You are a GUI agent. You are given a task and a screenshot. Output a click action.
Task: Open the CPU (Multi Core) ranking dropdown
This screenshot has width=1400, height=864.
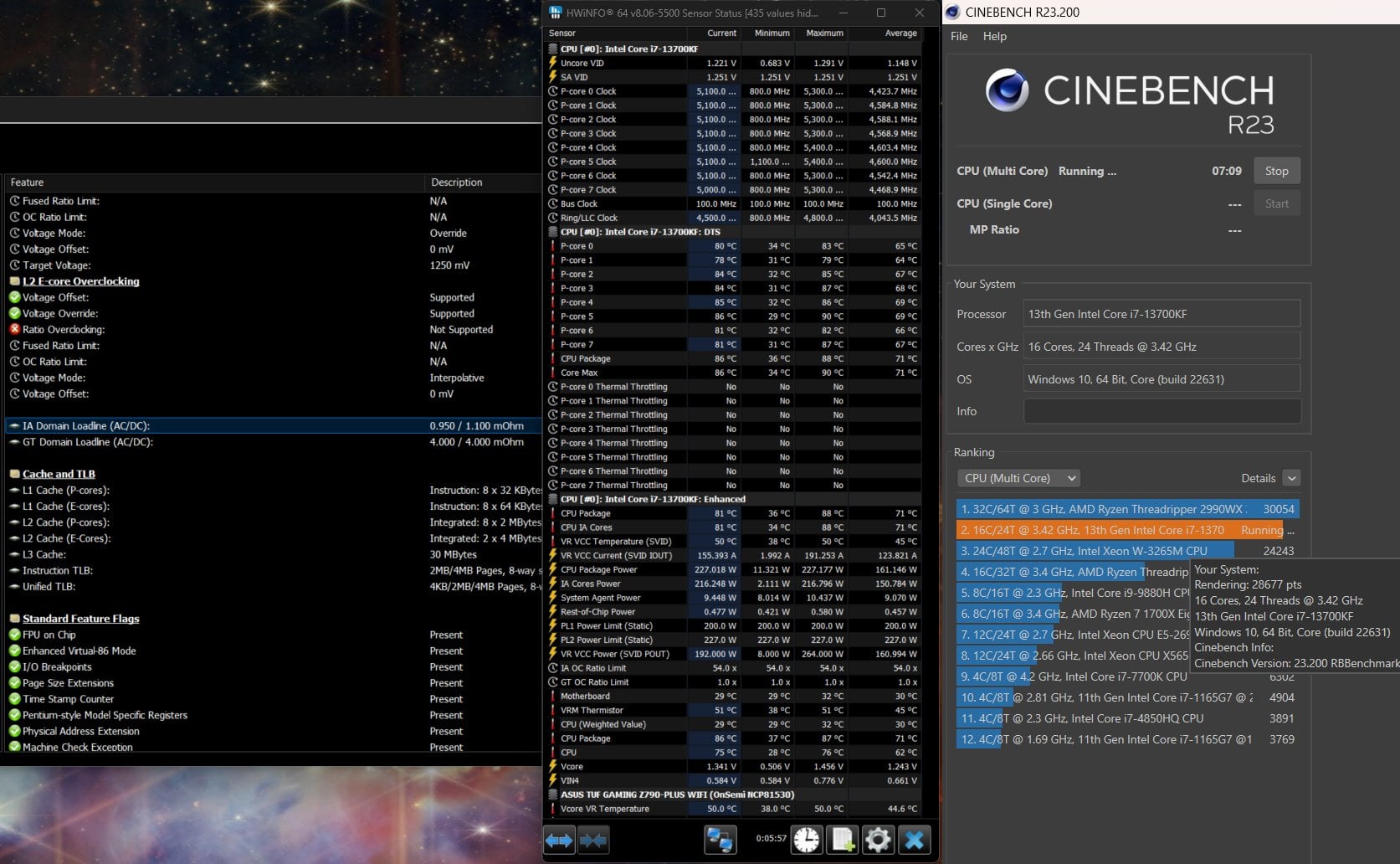pyautogui.click(x=1018, y=478)
